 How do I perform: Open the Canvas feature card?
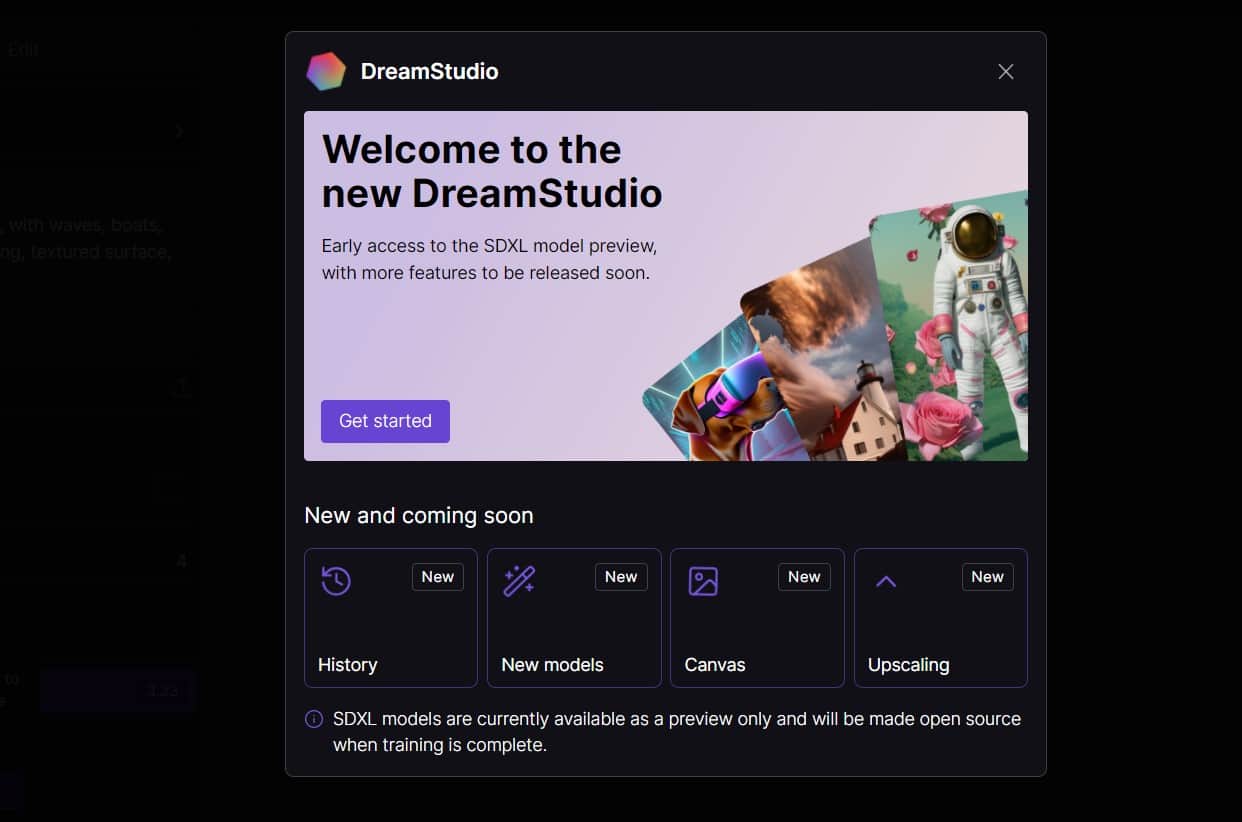click(x=757, y=618)
